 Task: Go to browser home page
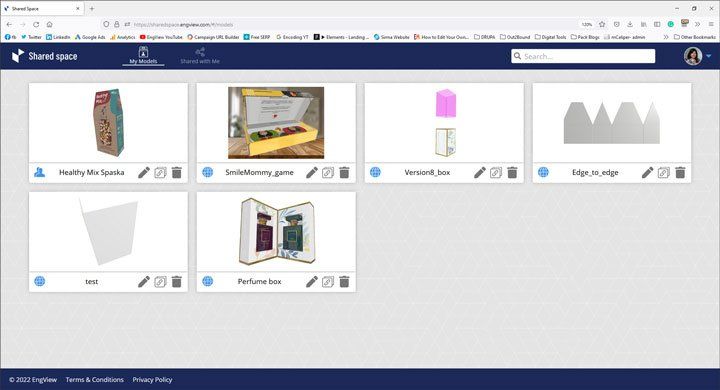50,24
